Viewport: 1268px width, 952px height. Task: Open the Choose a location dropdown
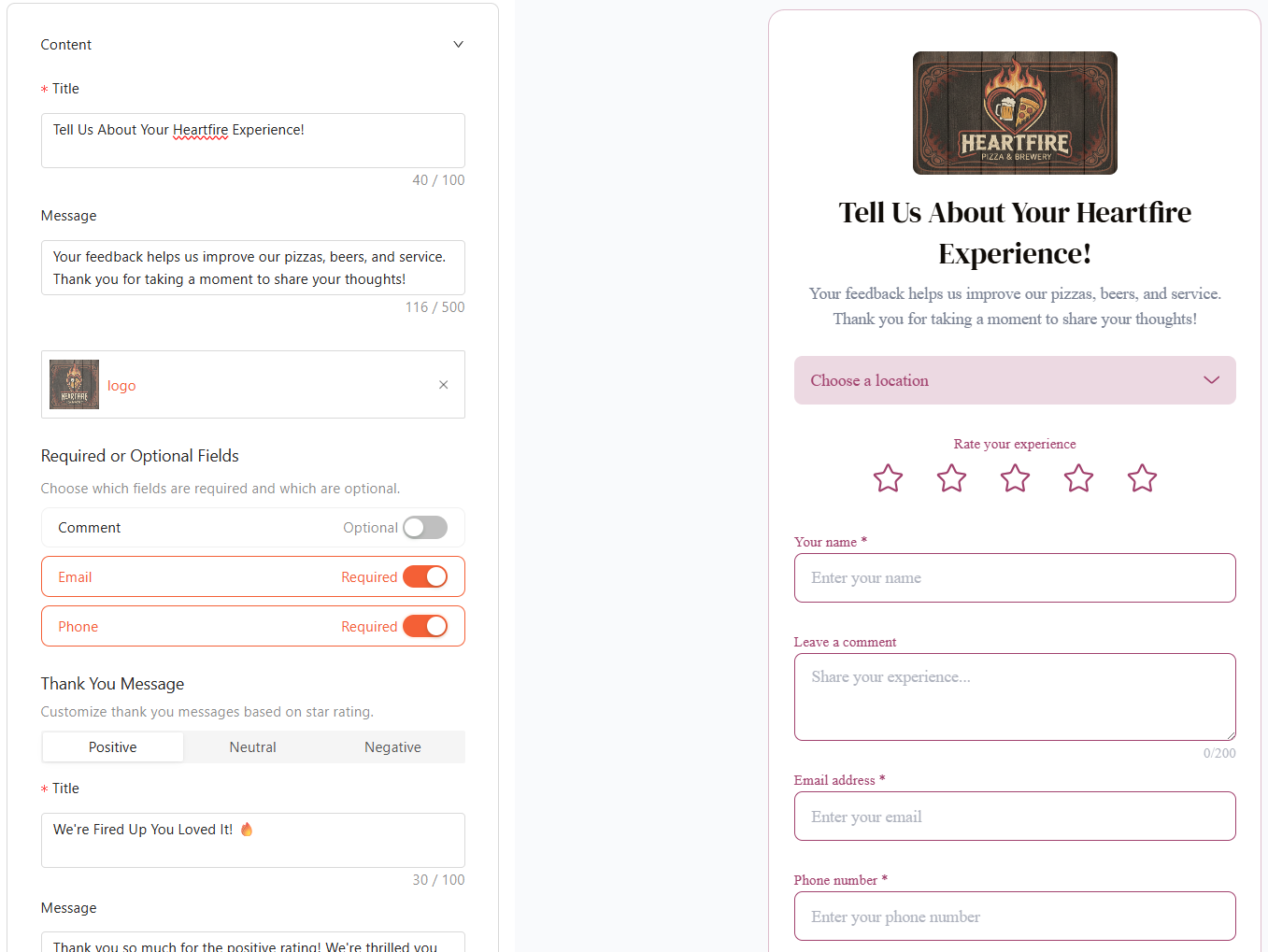pyautogui.click(x=1015, y=380)
